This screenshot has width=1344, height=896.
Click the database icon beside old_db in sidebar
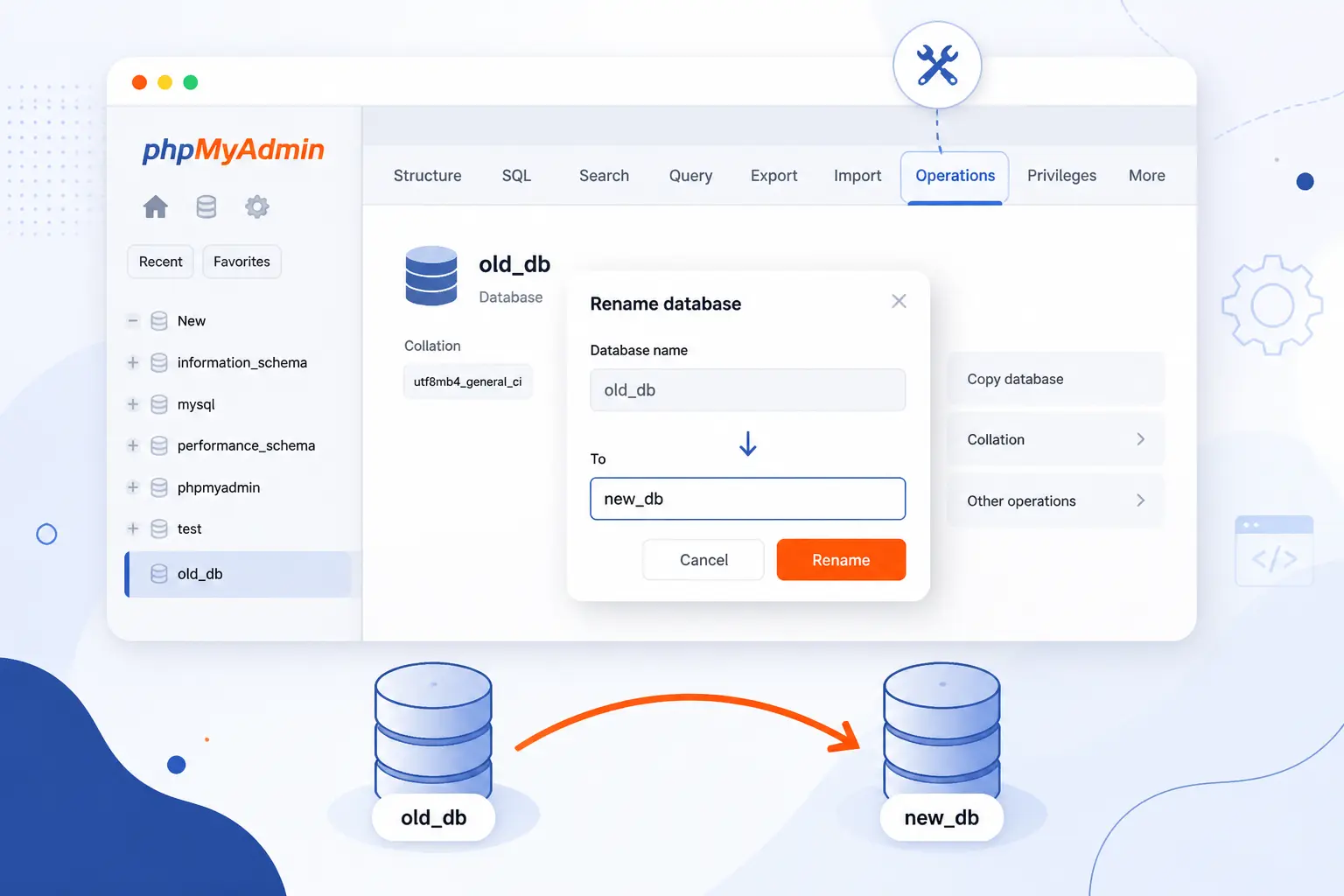tap(159, 574)
